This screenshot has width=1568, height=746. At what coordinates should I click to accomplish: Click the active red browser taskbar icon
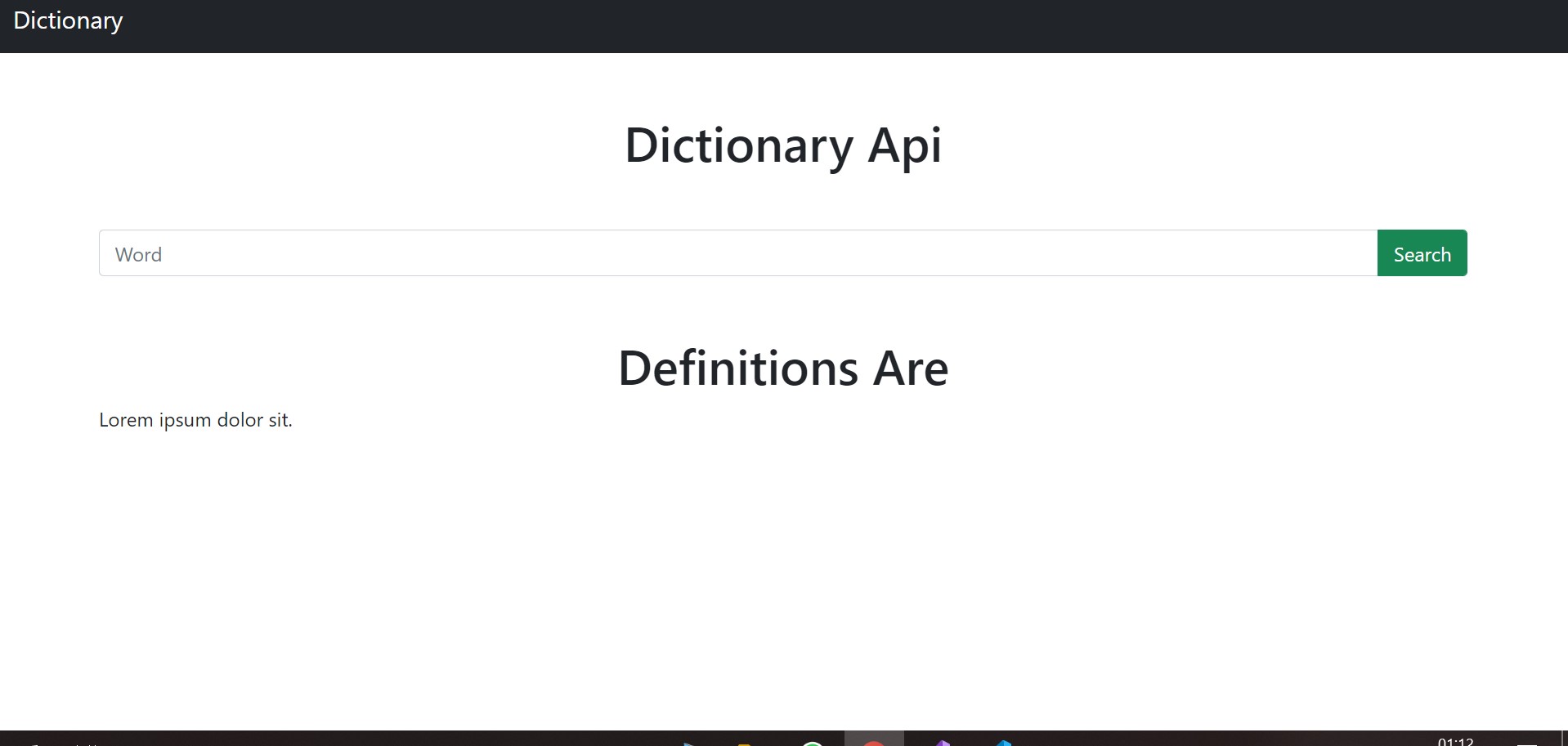click(x=873, y=742)
